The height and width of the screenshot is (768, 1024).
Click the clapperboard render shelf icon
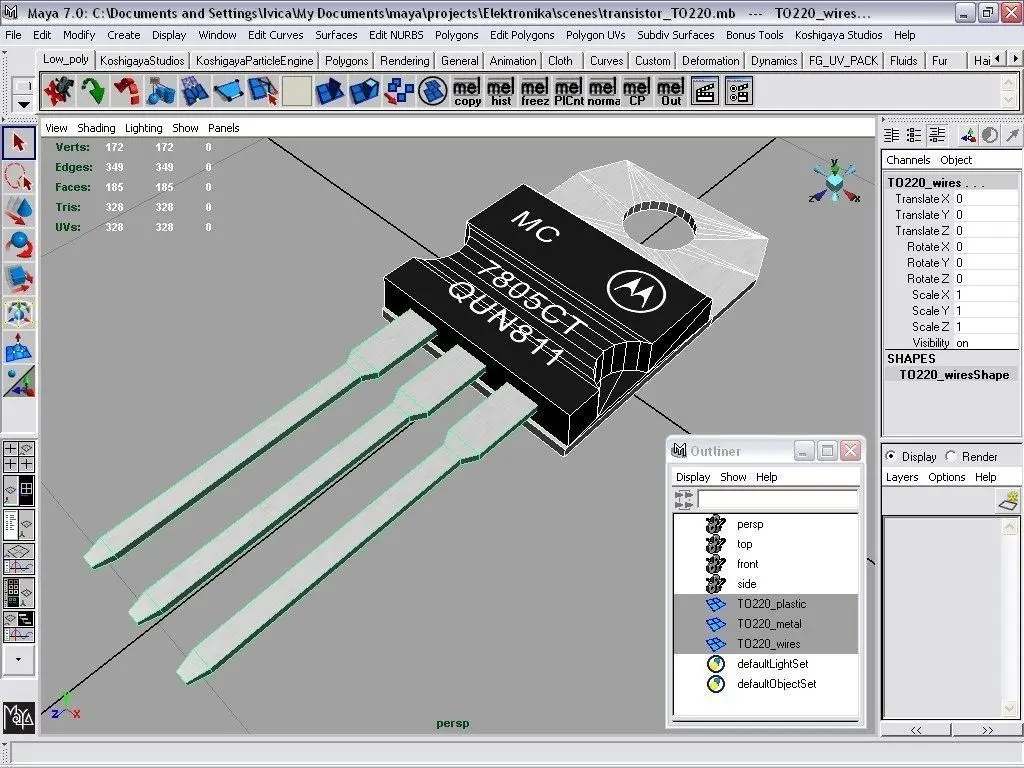click(x=705, y=91)
